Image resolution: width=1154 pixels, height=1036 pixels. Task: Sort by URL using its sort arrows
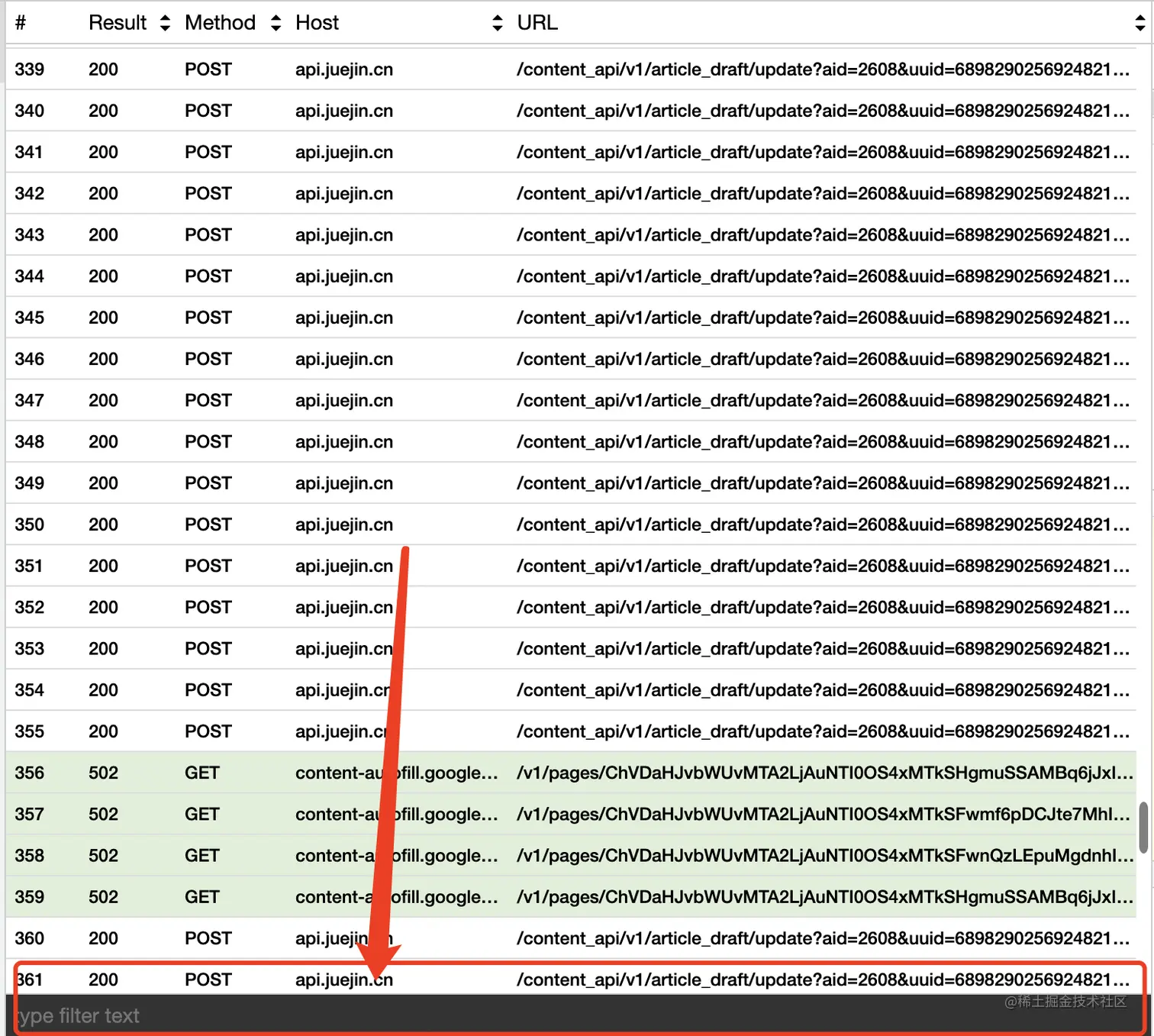[x=1139, y=23]
